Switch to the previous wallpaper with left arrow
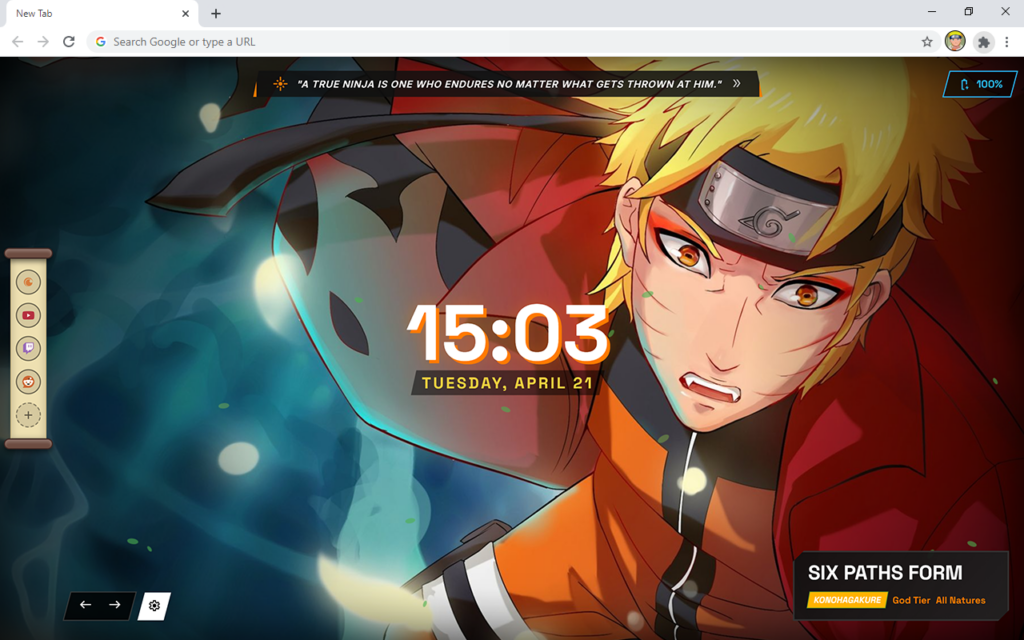 point(86,605)
